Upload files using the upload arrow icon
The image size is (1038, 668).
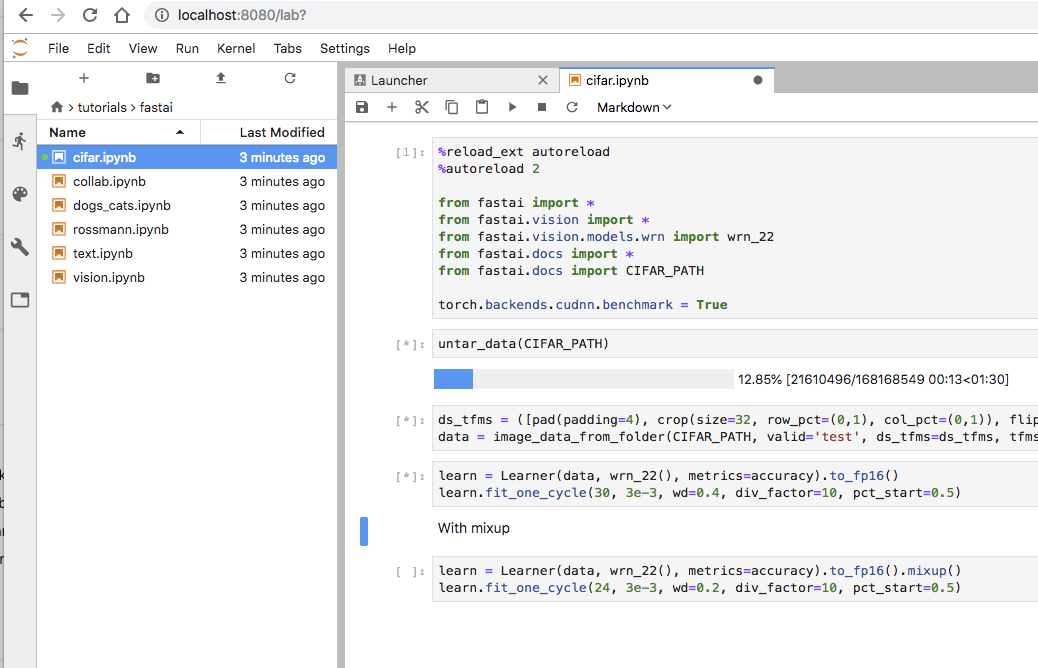click(221, 78)
